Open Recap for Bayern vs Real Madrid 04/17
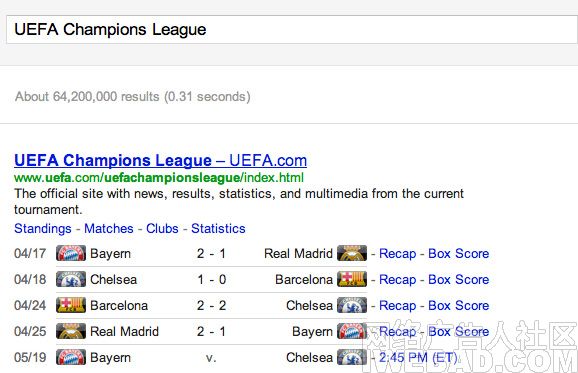578x373 pixels. pos(397,254)
